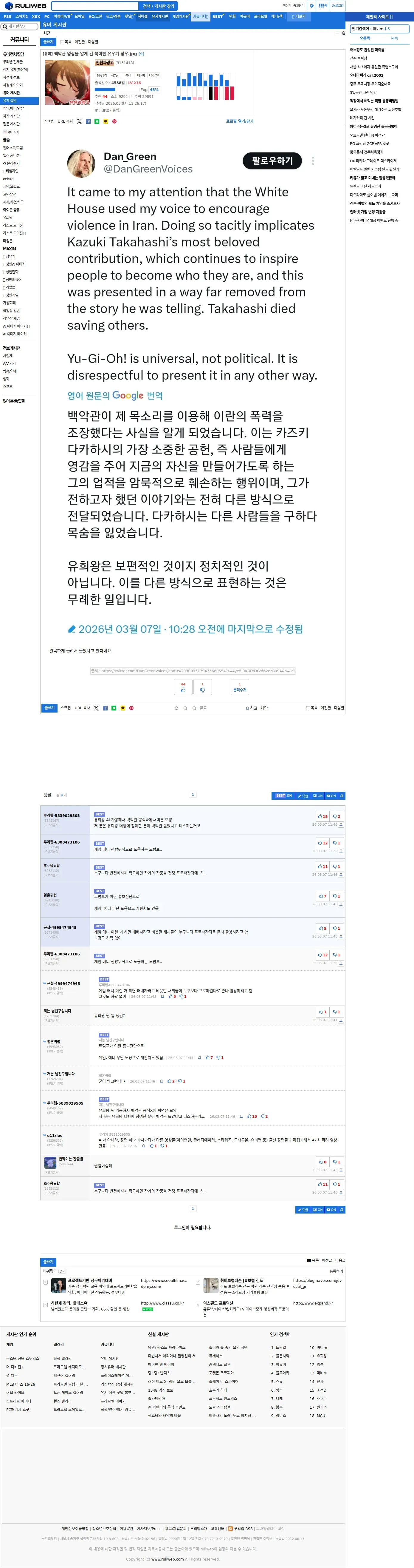414x1568 pixels.
Task: Click the zoom-in magnifier in bottom toolbar
Action: 185,708
